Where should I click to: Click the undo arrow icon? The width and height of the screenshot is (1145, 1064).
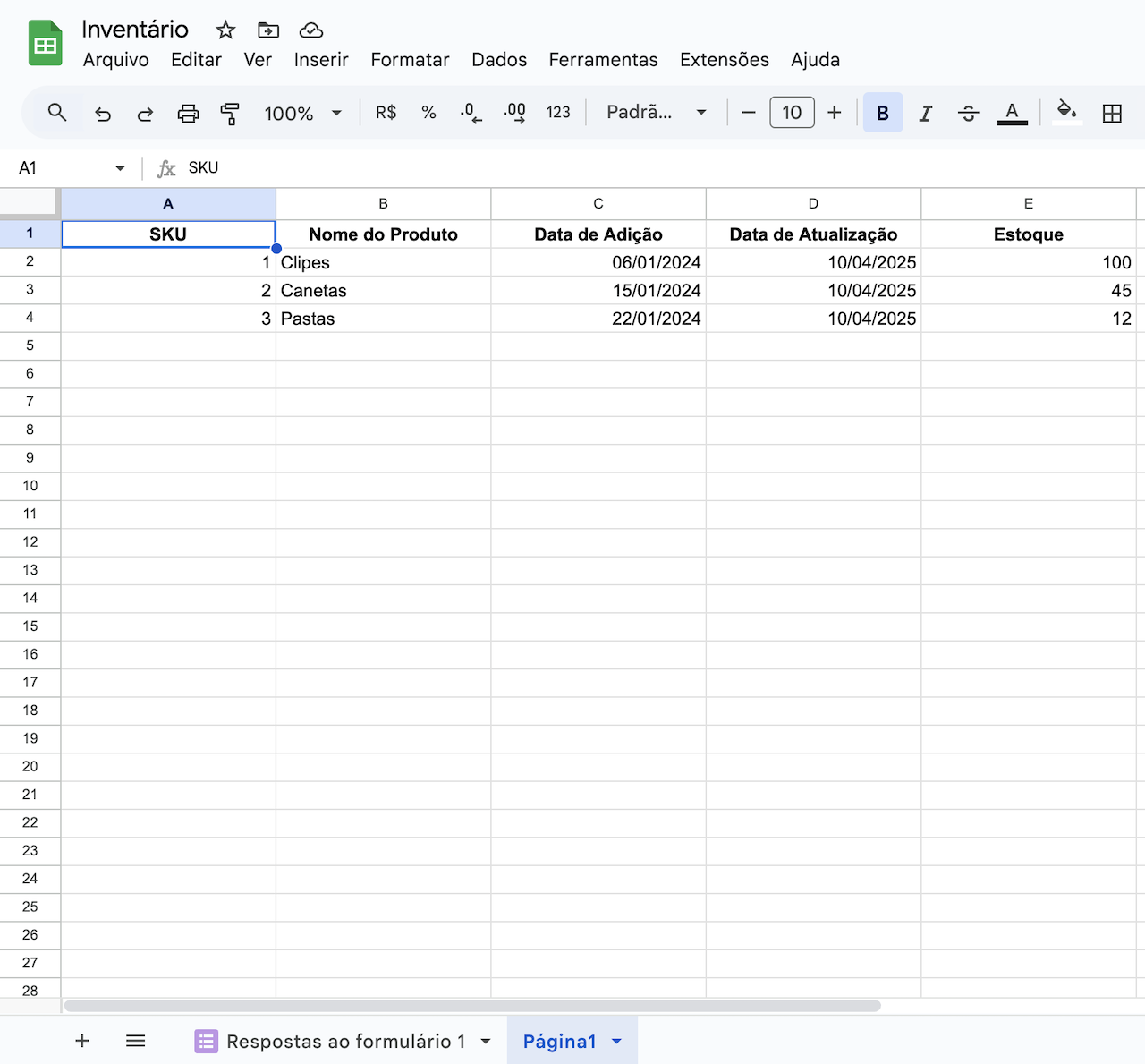click(x=103, y=114)
